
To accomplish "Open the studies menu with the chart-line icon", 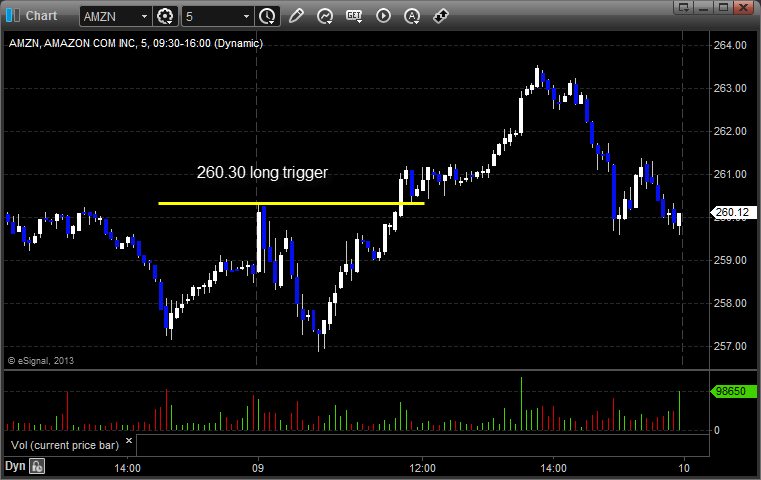I will (325, 17).
